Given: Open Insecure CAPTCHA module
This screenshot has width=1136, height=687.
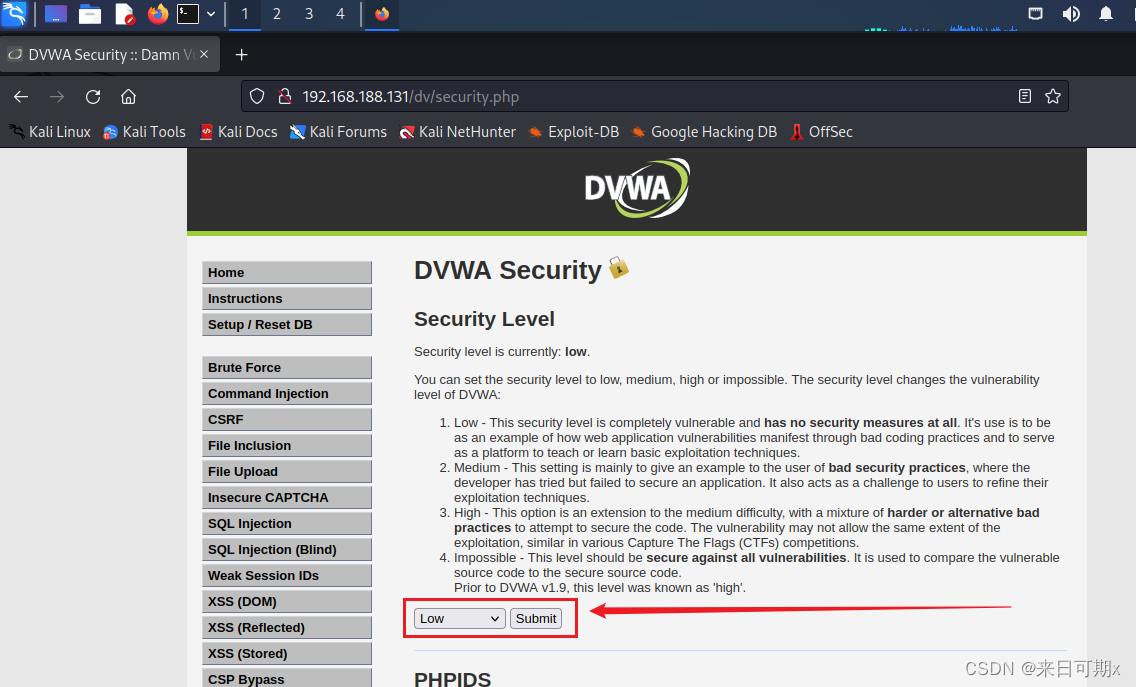Looking at the screenshot, I should [x=287, y=498].
